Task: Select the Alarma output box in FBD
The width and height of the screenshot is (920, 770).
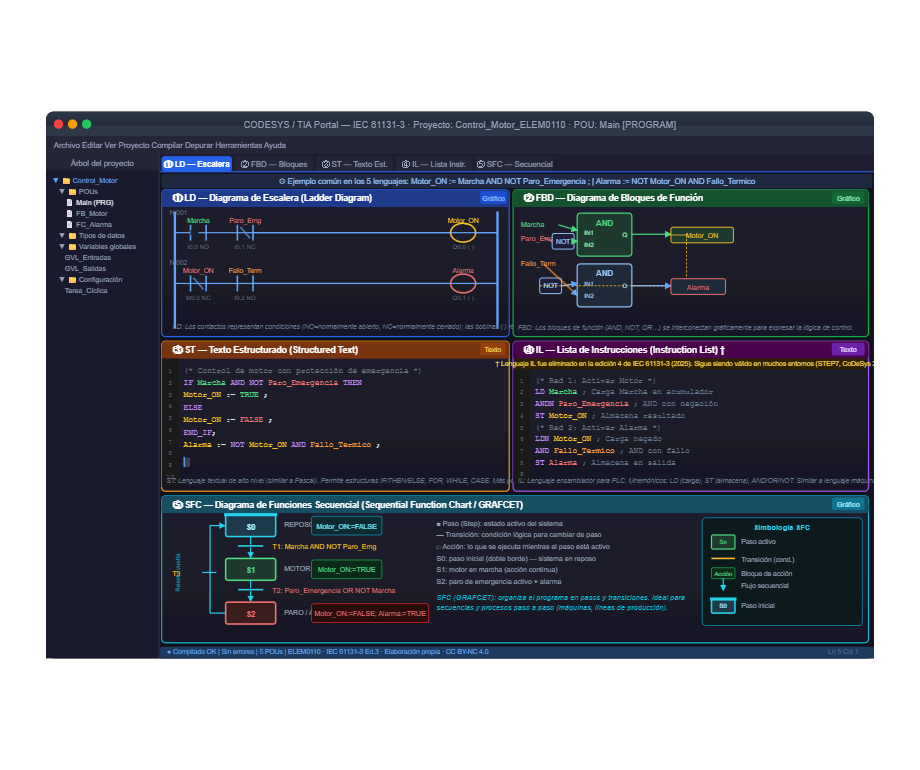Action: coord(698,287)
